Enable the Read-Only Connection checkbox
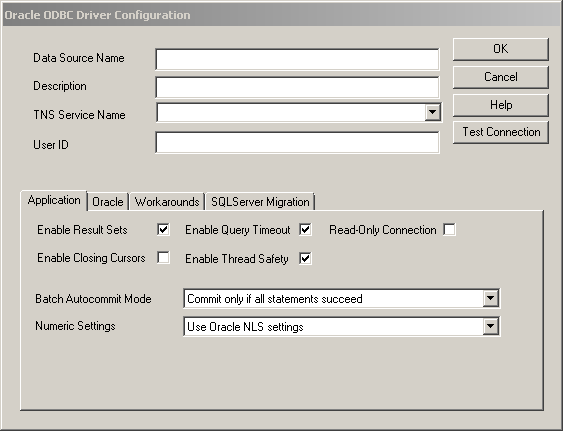Screen dimensions: 563x431 449,229
